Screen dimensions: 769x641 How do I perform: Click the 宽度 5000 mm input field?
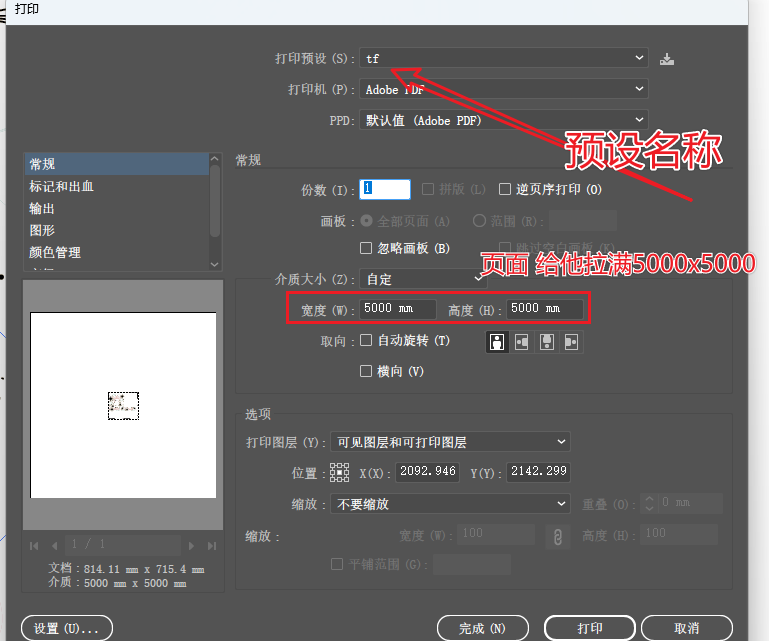point(399,309)
